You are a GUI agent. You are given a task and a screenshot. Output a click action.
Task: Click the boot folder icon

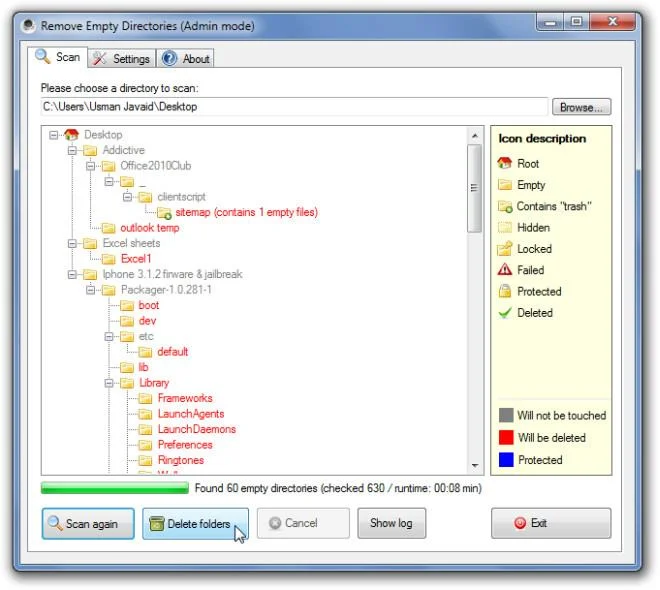click(x=127, y=306)
